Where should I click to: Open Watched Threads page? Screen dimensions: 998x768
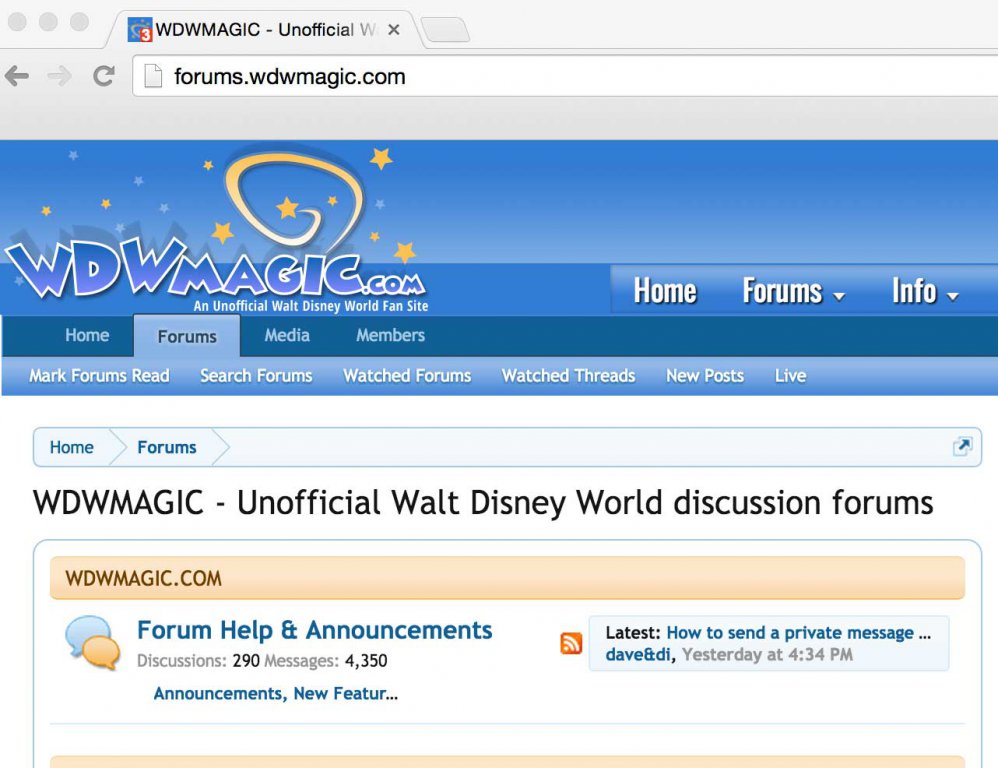(x=568, y=376)
